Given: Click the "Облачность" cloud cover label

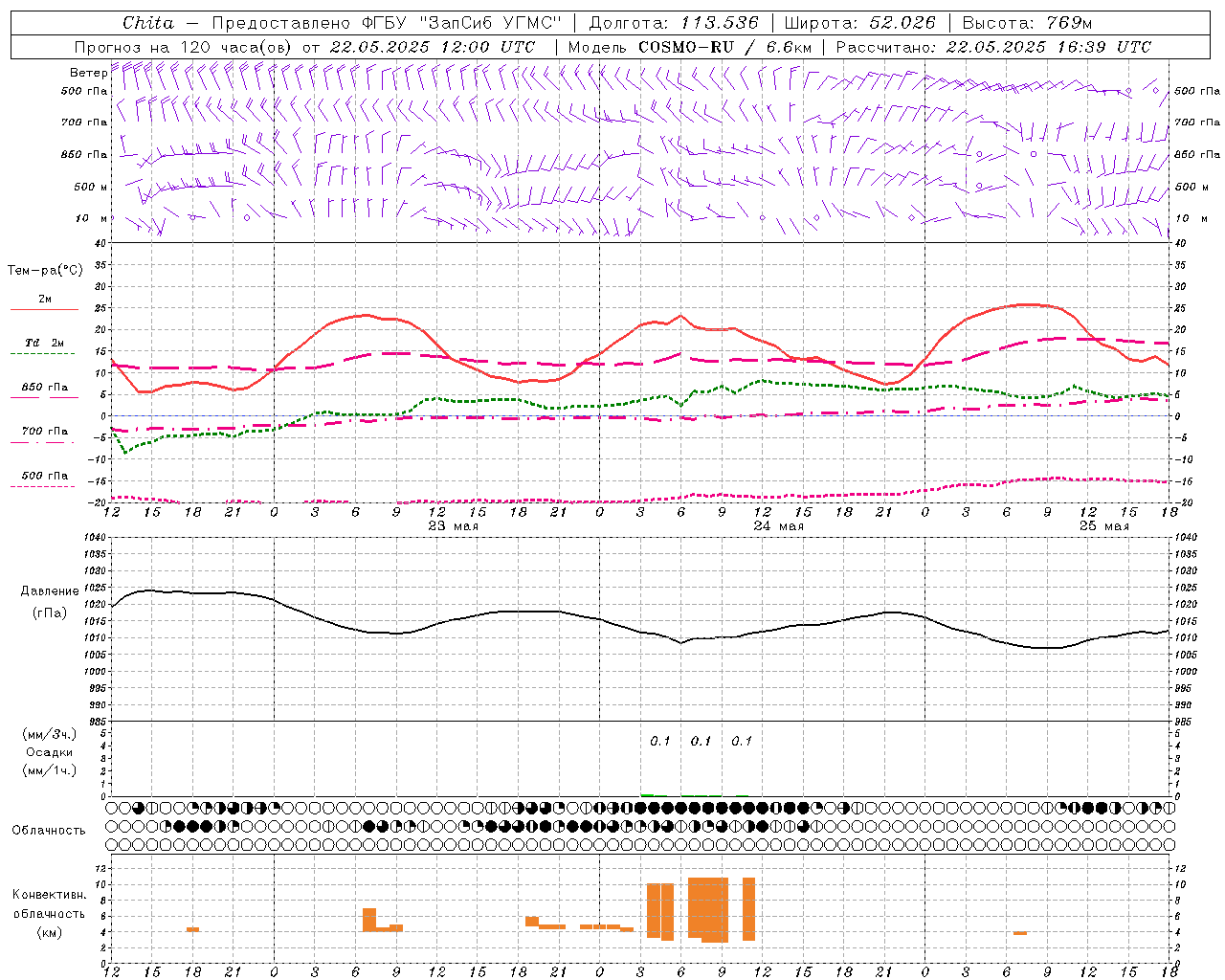Looking at the screenshot, I should [49, 831].
